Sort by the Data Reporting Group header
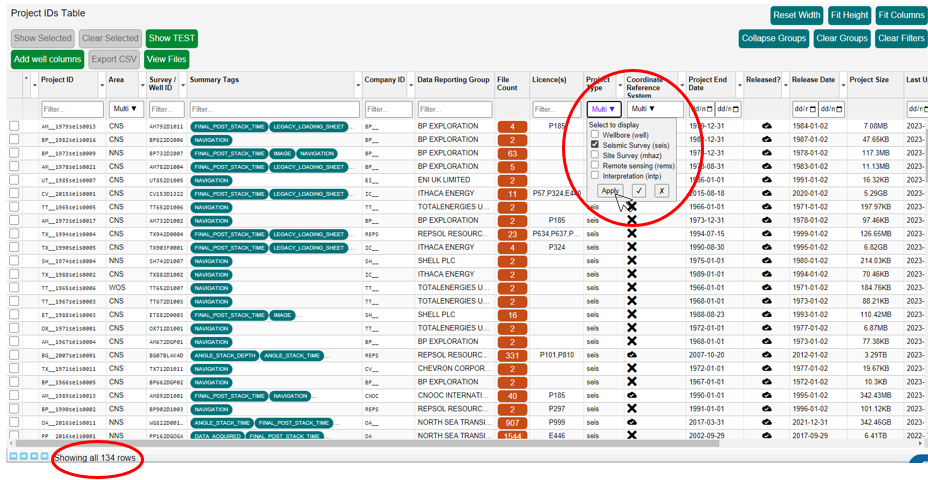The width and height of the screenshot is (928, 480). point(453,79)
